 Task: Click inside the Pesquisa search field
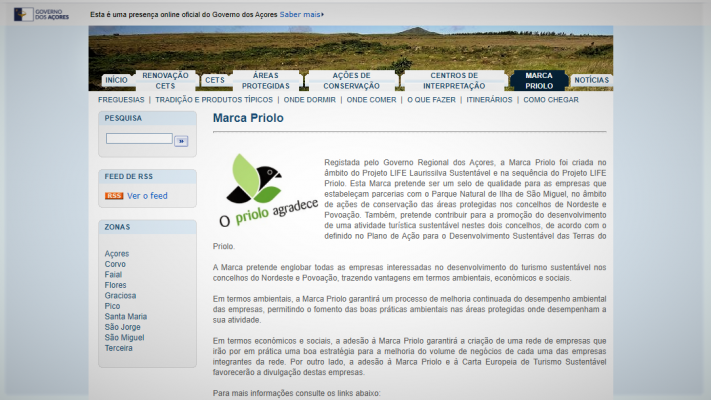(139, 139)
